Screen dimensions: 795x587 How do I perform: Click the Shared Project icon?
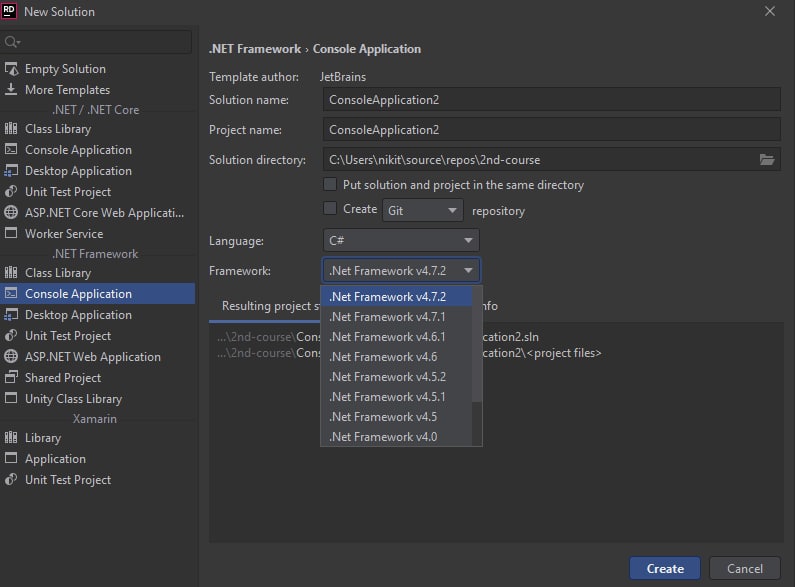pos(11,377)
